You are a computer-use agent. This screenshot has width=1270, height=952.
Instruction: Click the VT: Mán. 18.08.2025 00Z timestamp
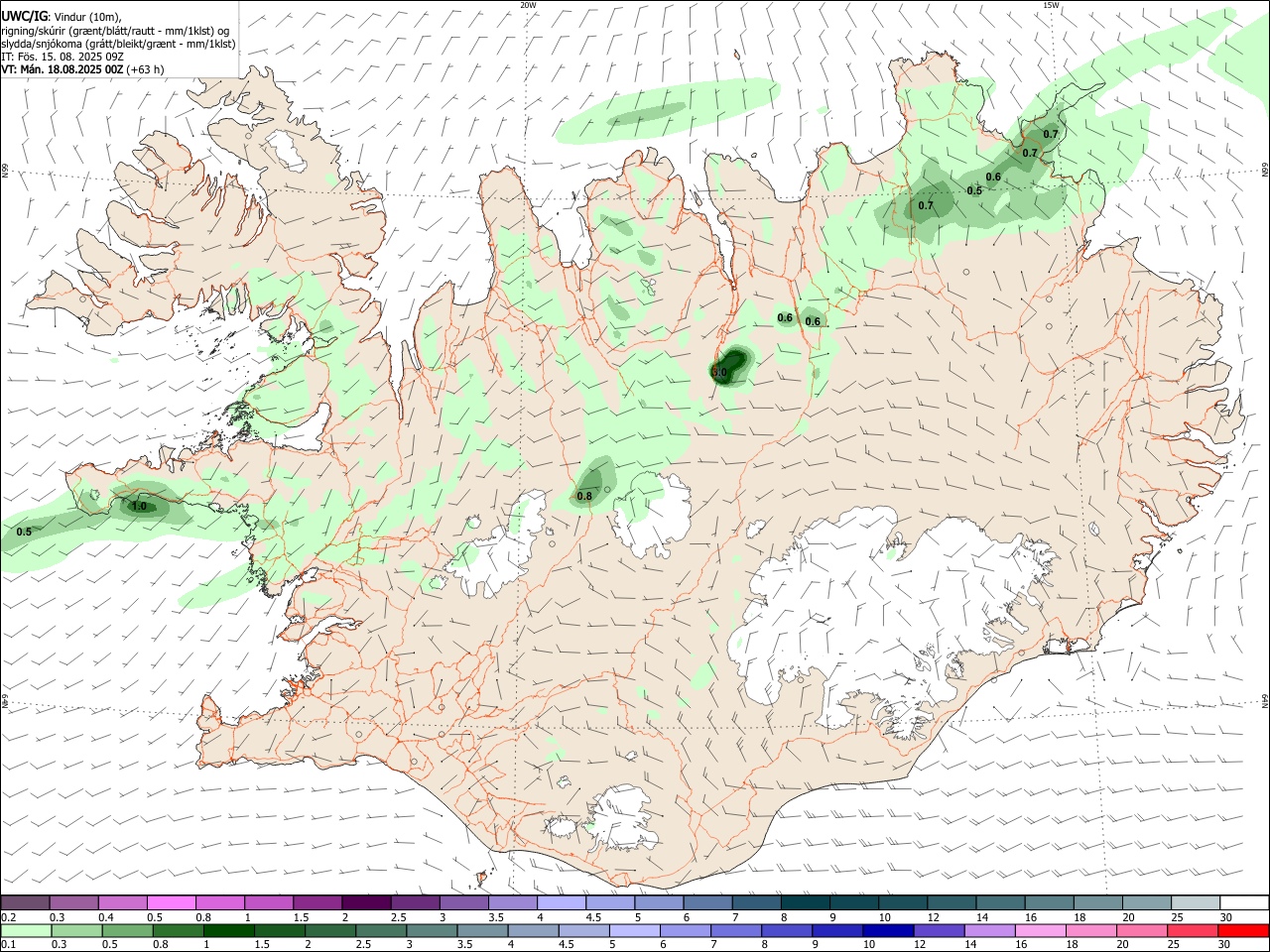(x=63, y=69)
